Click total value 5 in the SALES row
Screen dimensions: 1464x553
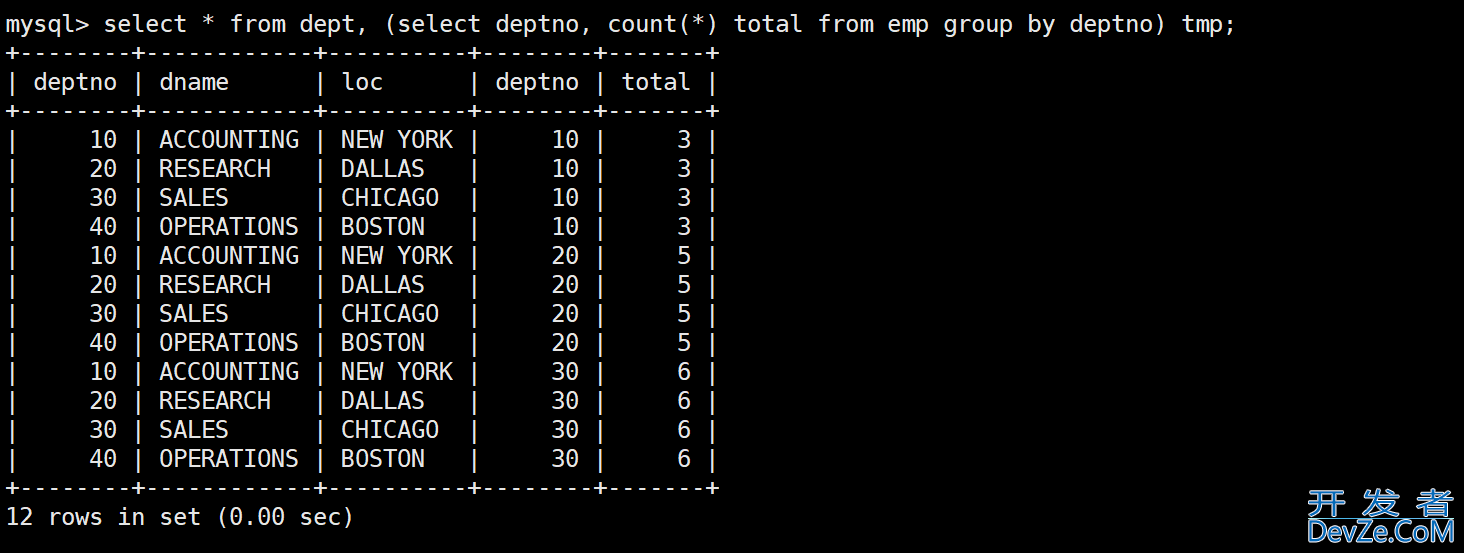[684, 313]
